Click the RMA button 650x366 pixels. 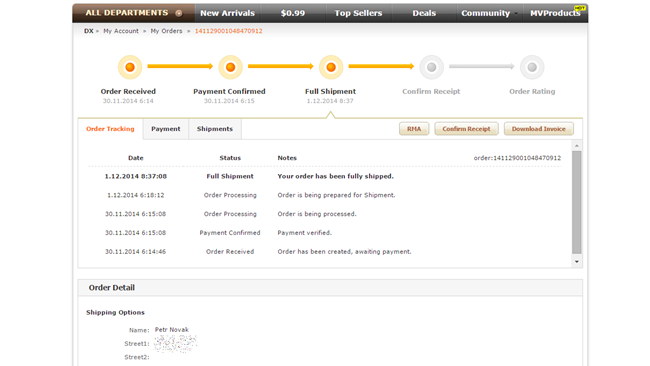(414, 129)
